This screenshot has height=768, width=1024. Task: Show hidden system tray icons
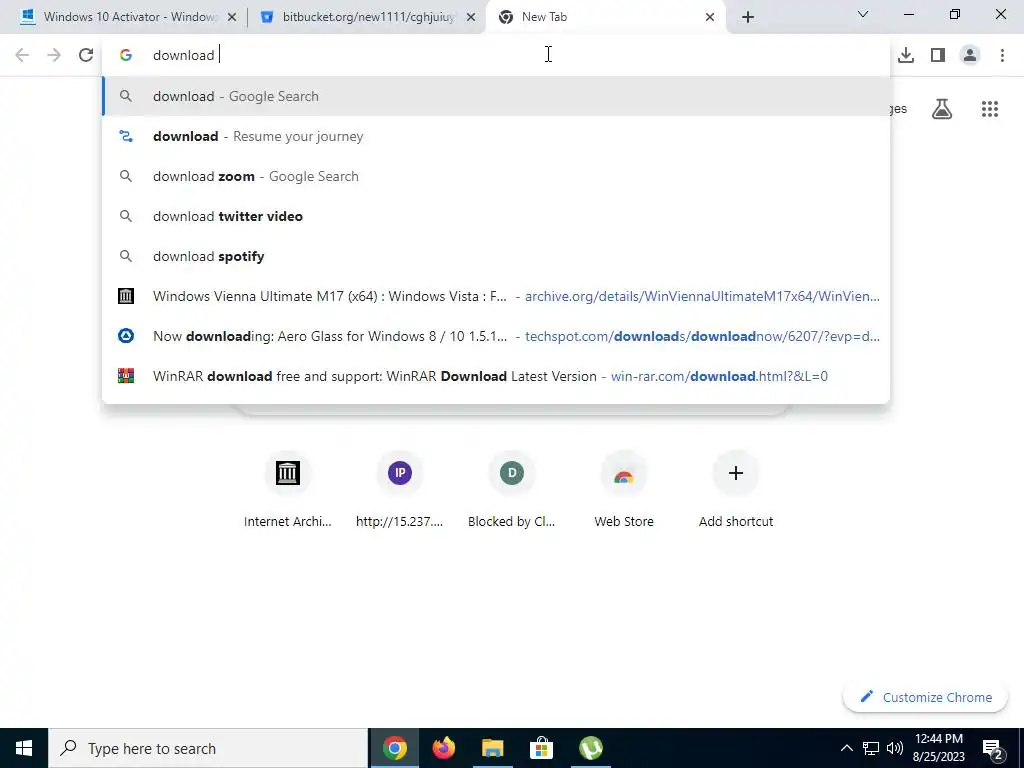(x=846, y=748)
